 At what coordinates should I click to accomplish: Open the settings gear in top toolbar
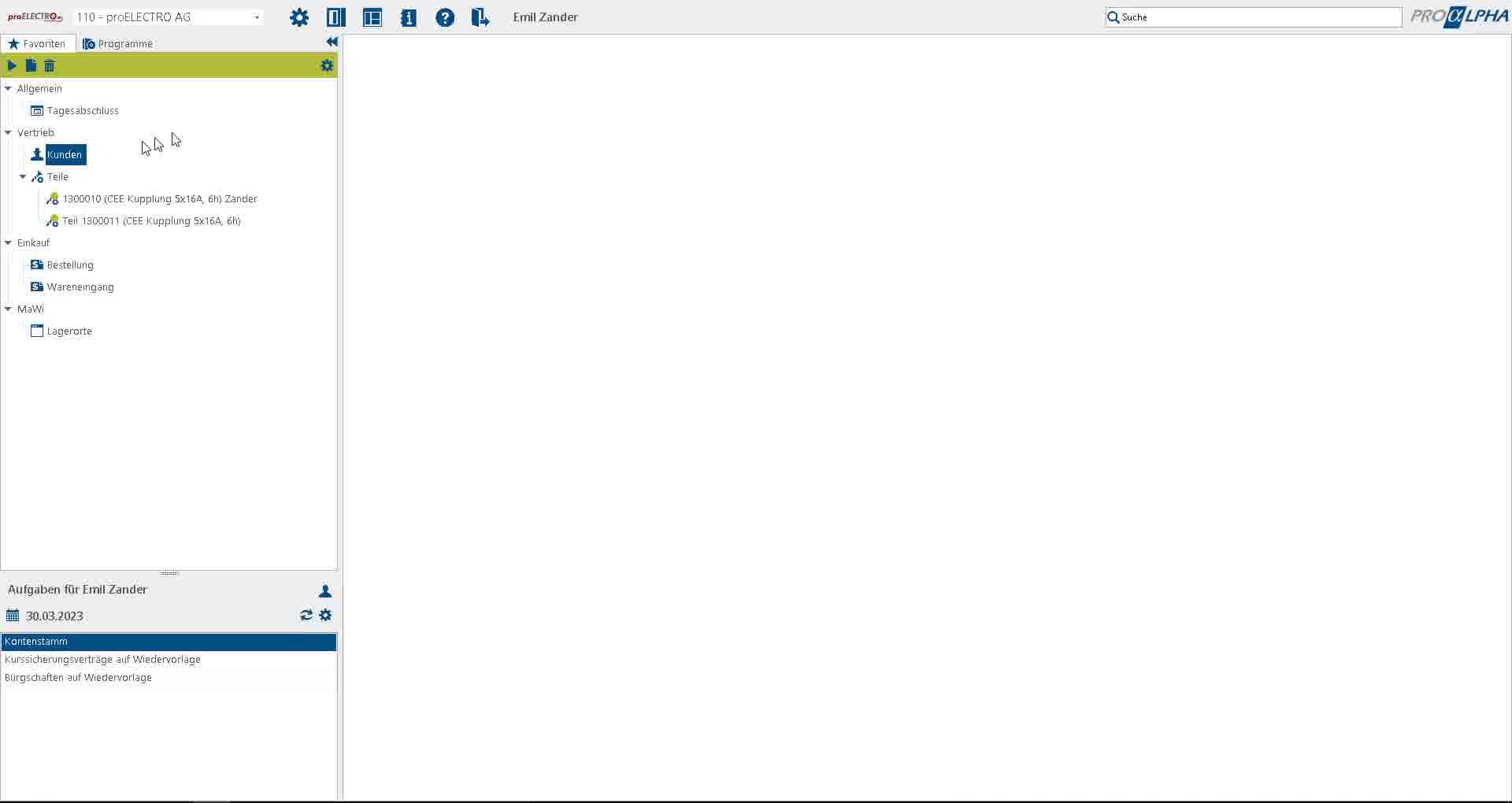(299, 17)
